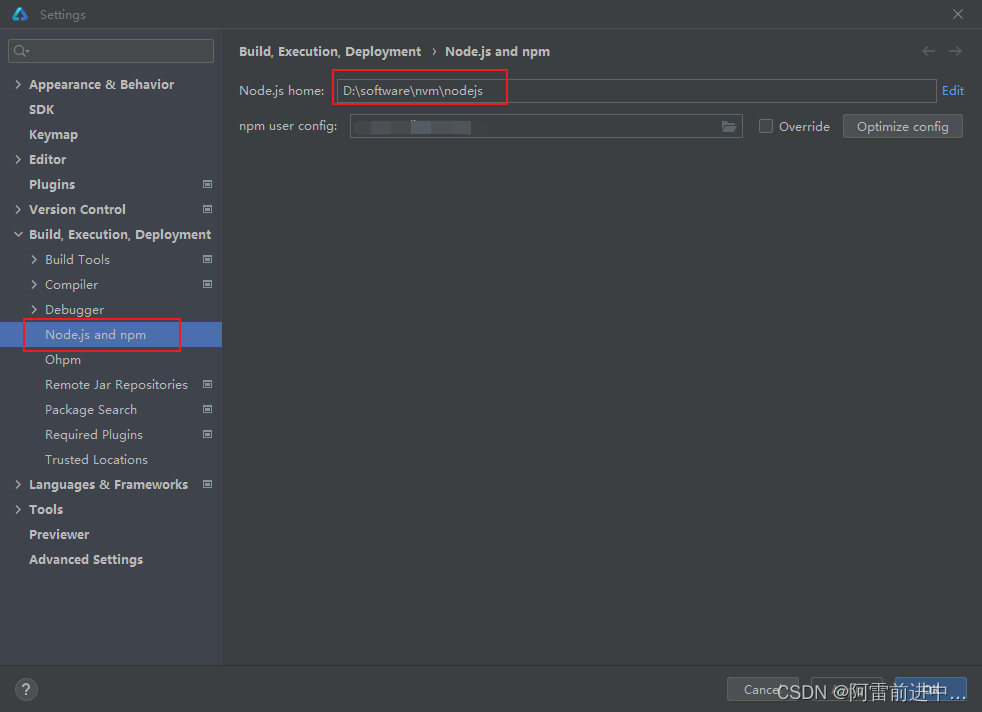
Task: Click project-level icon beside Remote Jar Repositories
Action: [x=207, y=384]
